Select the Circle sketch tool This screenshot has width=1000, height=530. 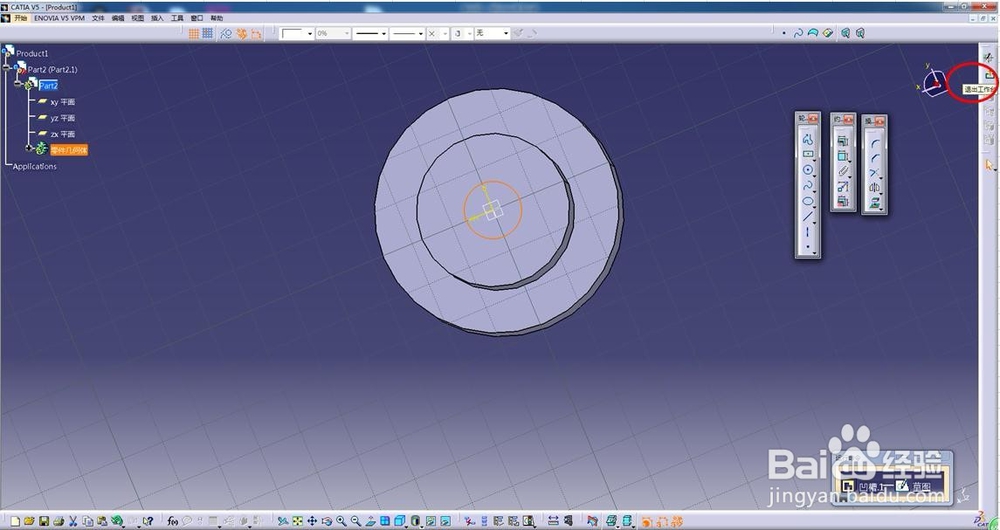[x=807, y=170]
